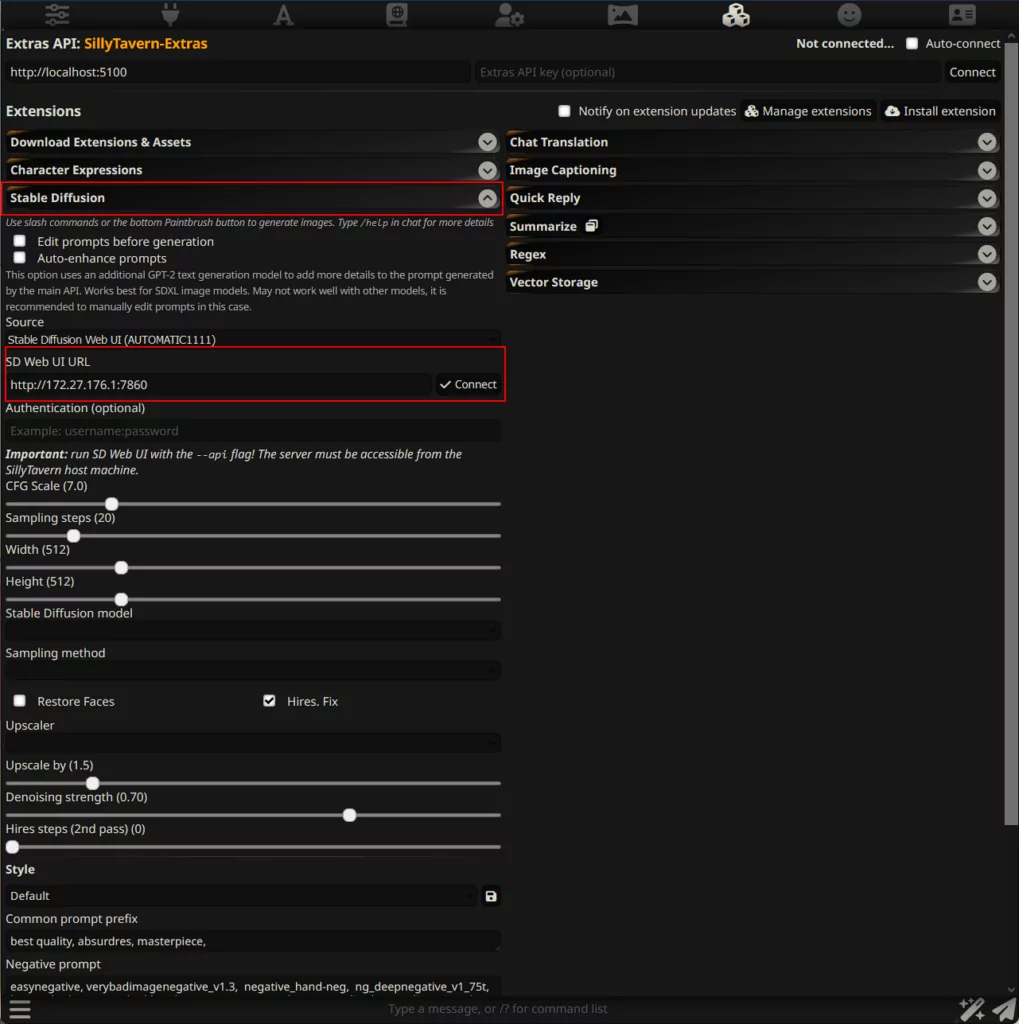The image size is (1019, 1024).
Task: Click the Extras API key field
Action: click(x=707, y=72)
